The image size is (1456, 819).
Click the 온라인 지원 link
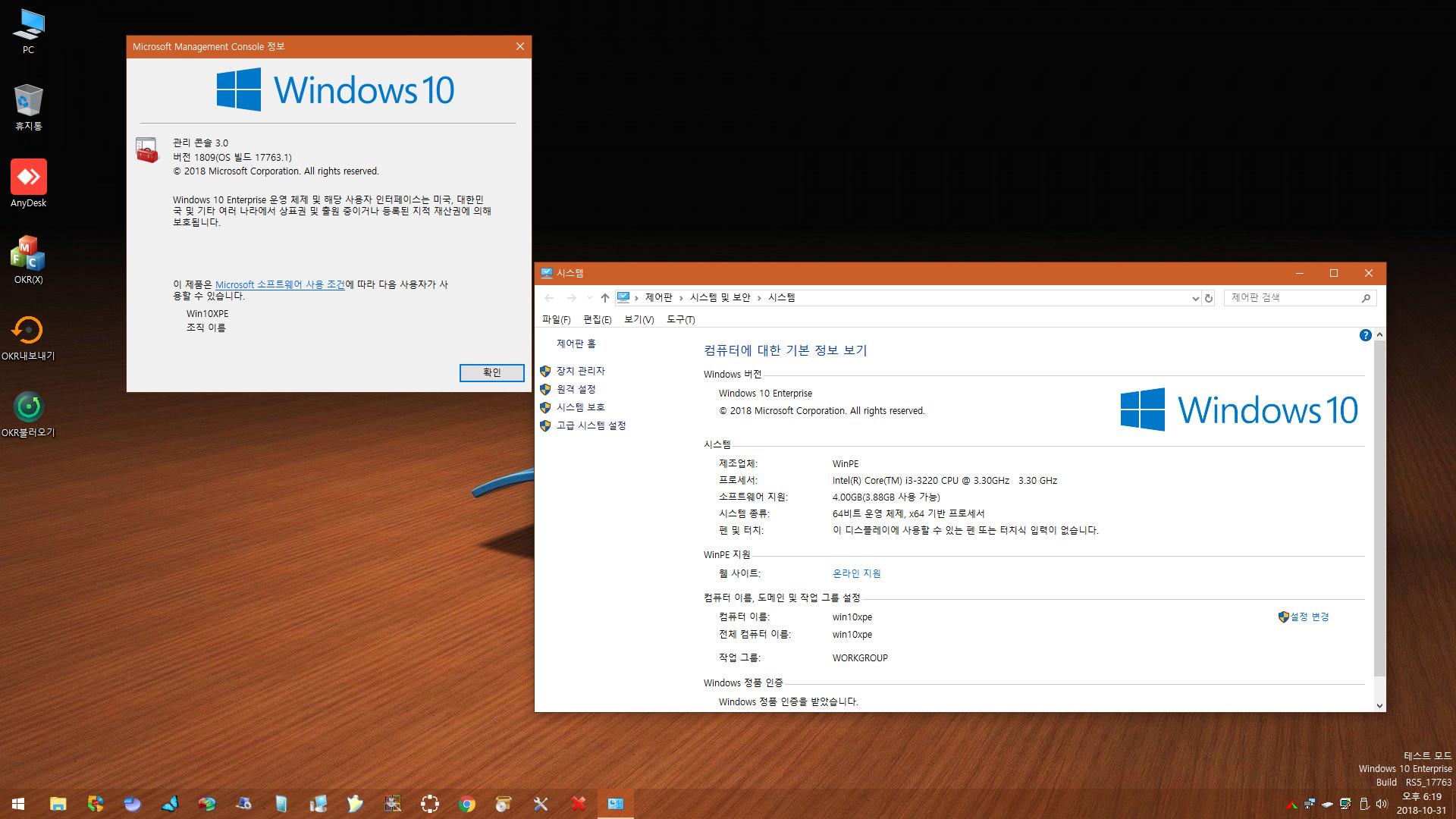pyautogui.click(x=857, y=573)
